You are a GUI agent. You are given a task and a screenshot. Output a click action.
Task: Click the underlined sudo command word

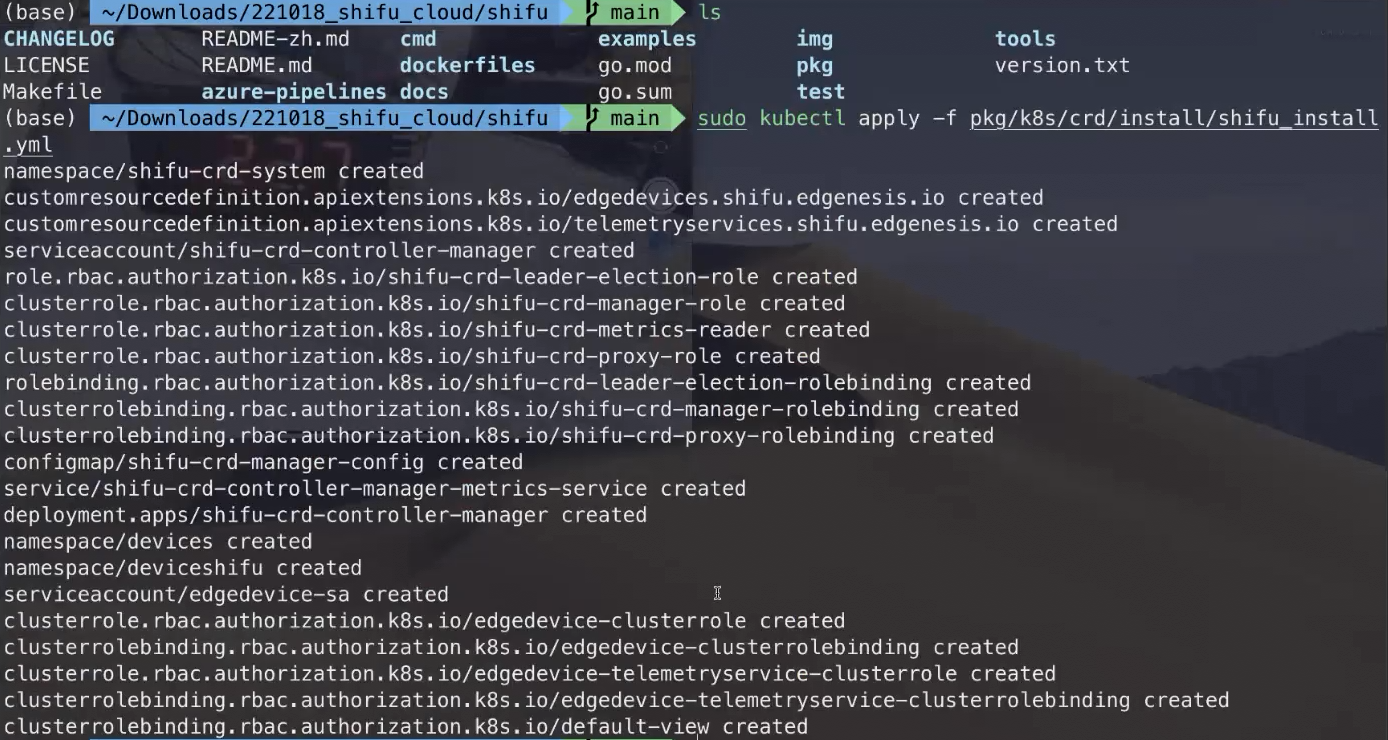pos(721,118)
